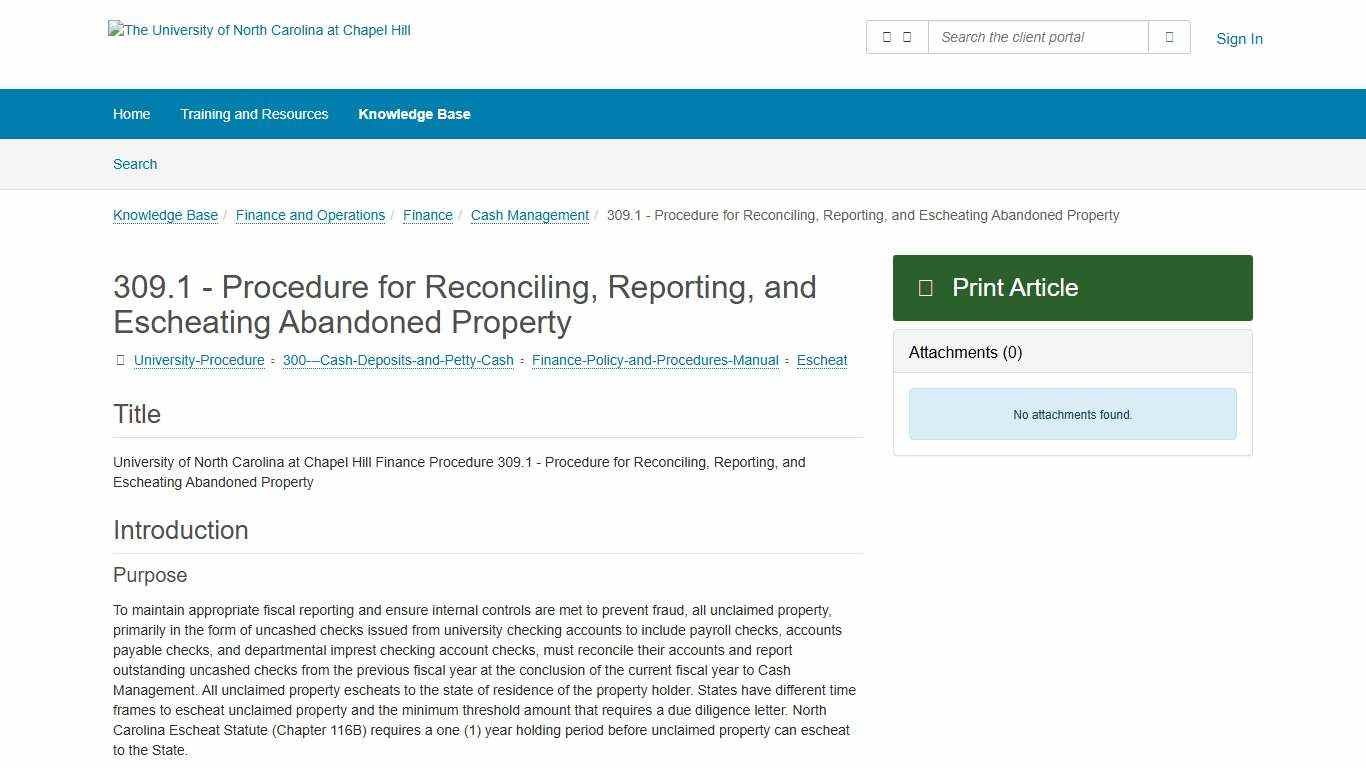Click the second filter icon beside search box
The height and width of the screenshot is (768, 1366).
[909, 36]
